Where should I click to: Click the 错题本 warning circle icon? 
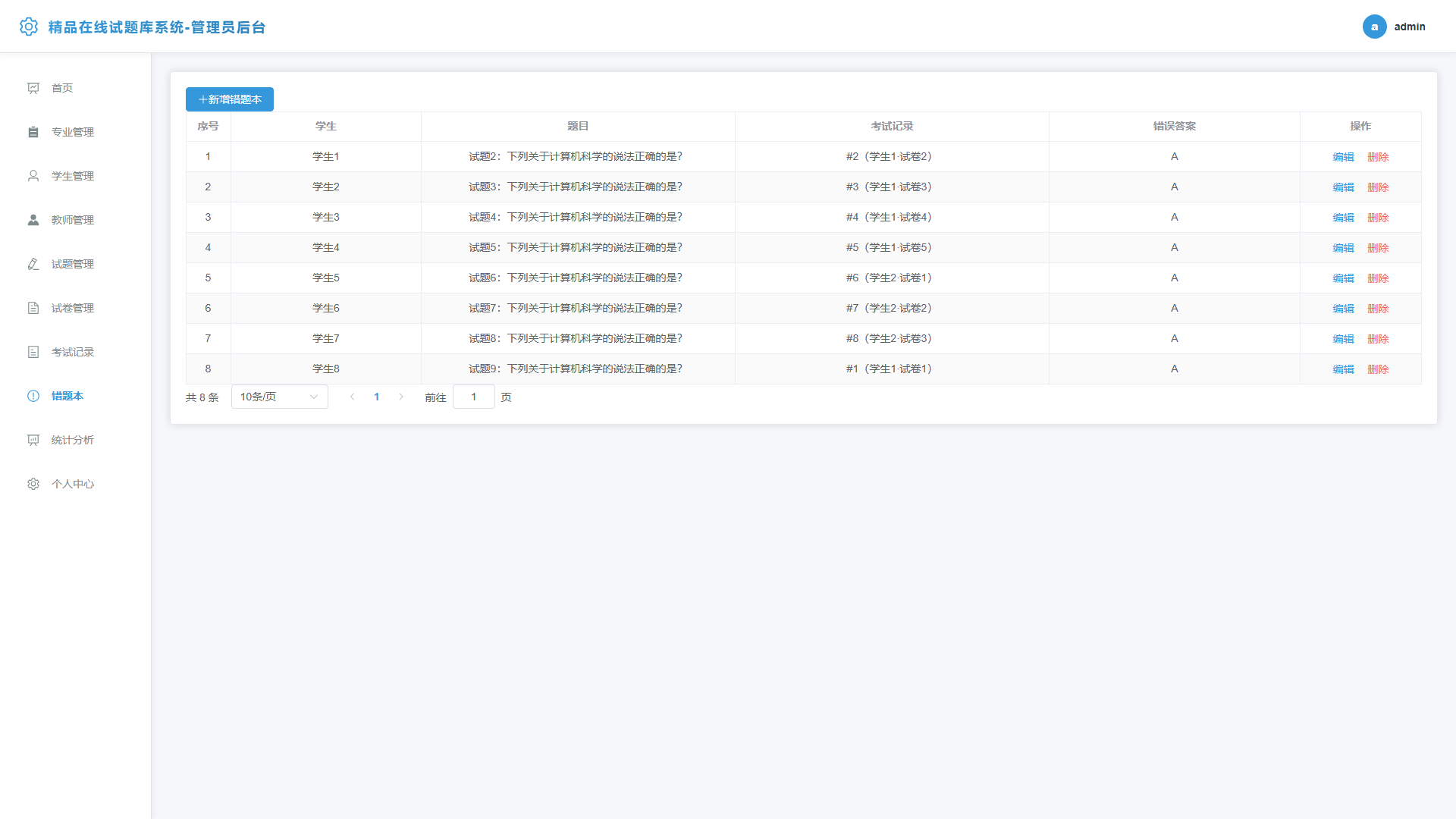[x=33, y=396]
